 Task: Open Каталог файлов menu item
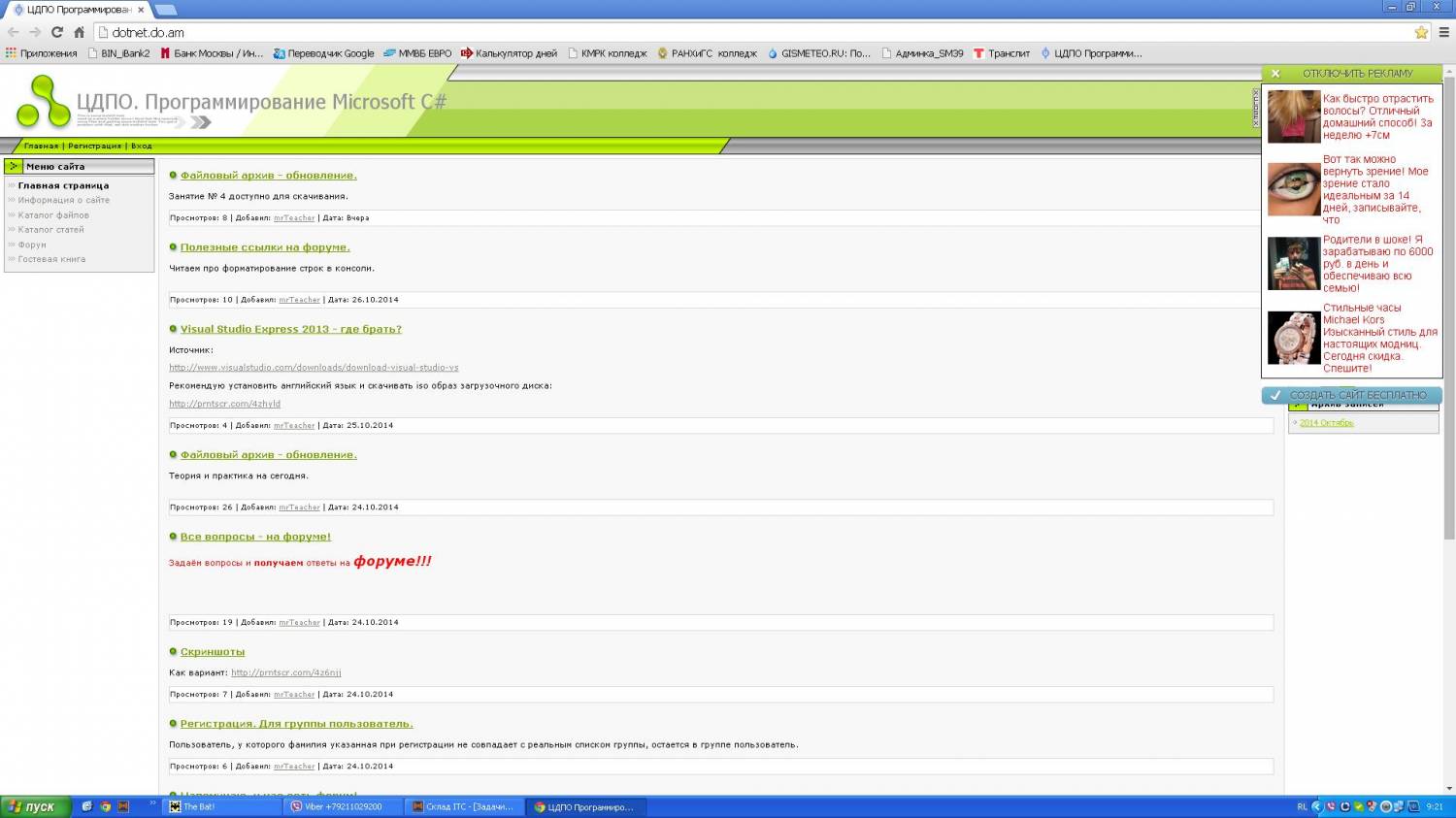pos(53,214)
